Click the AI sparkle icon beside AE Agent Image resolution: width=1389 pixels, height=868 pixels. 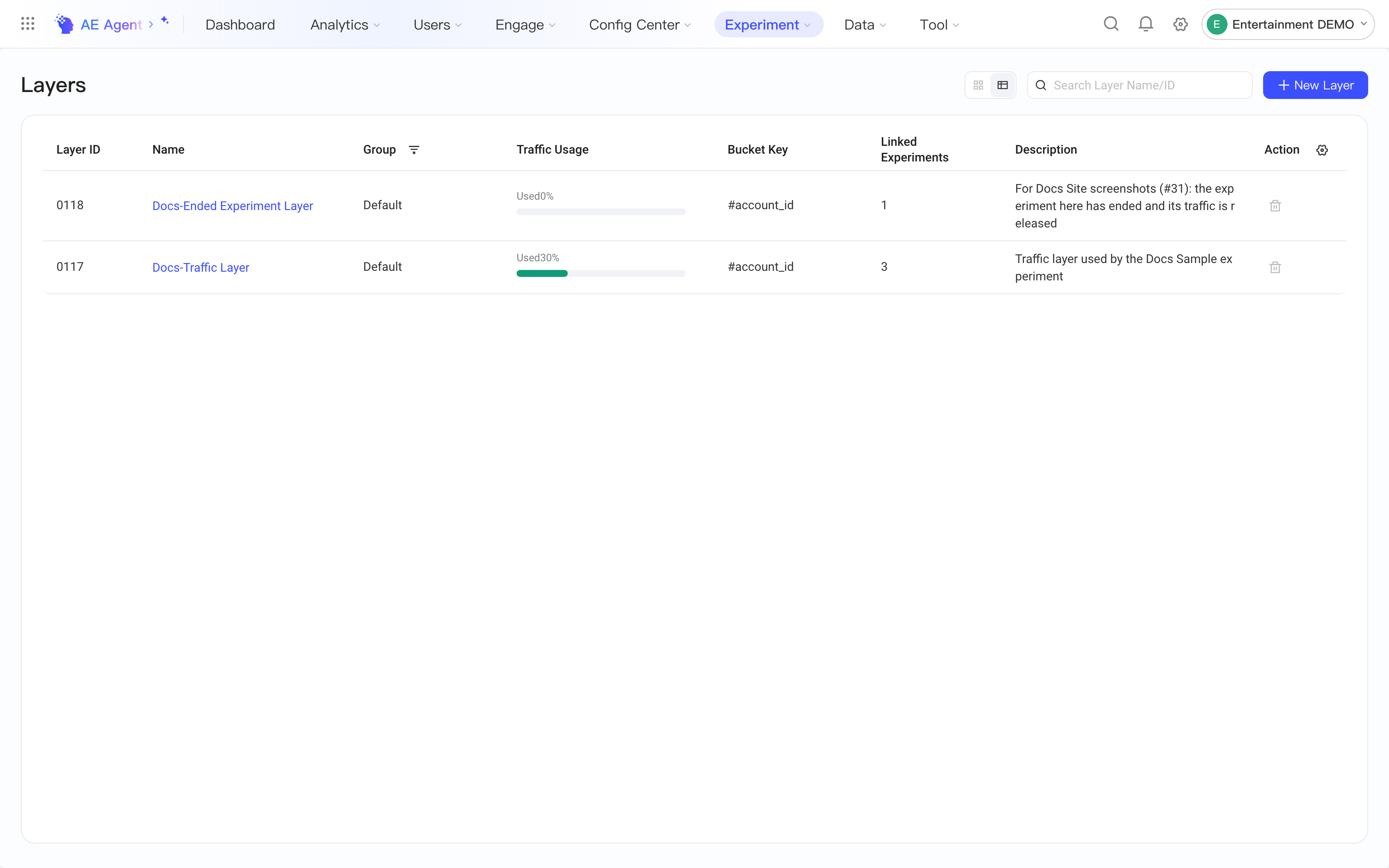coord(165,21)
